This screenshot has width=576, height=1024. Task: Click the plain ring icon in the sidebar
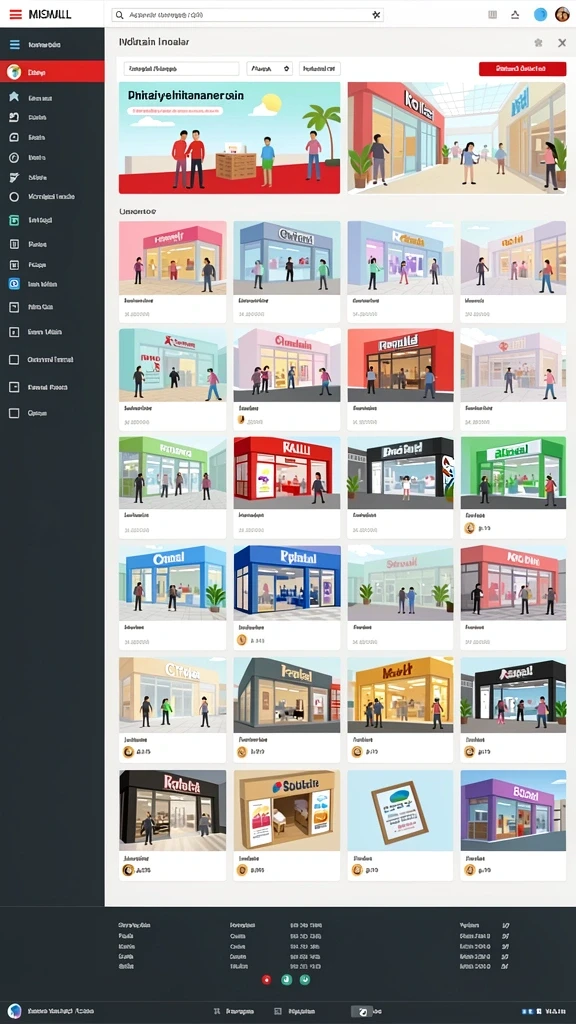point(14,197)
